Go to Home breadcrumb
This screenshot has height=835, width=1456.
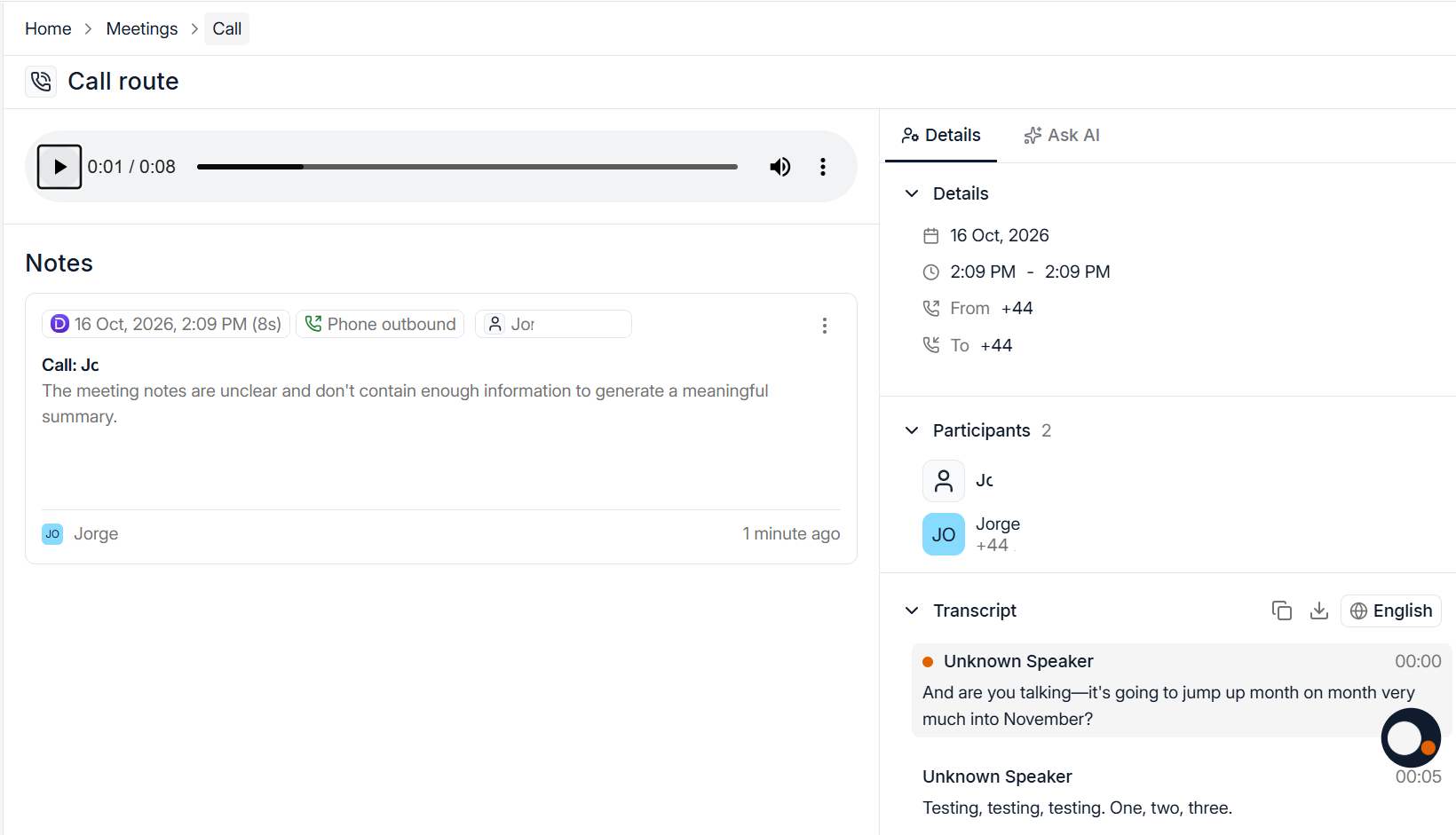(x=48, y=28)
